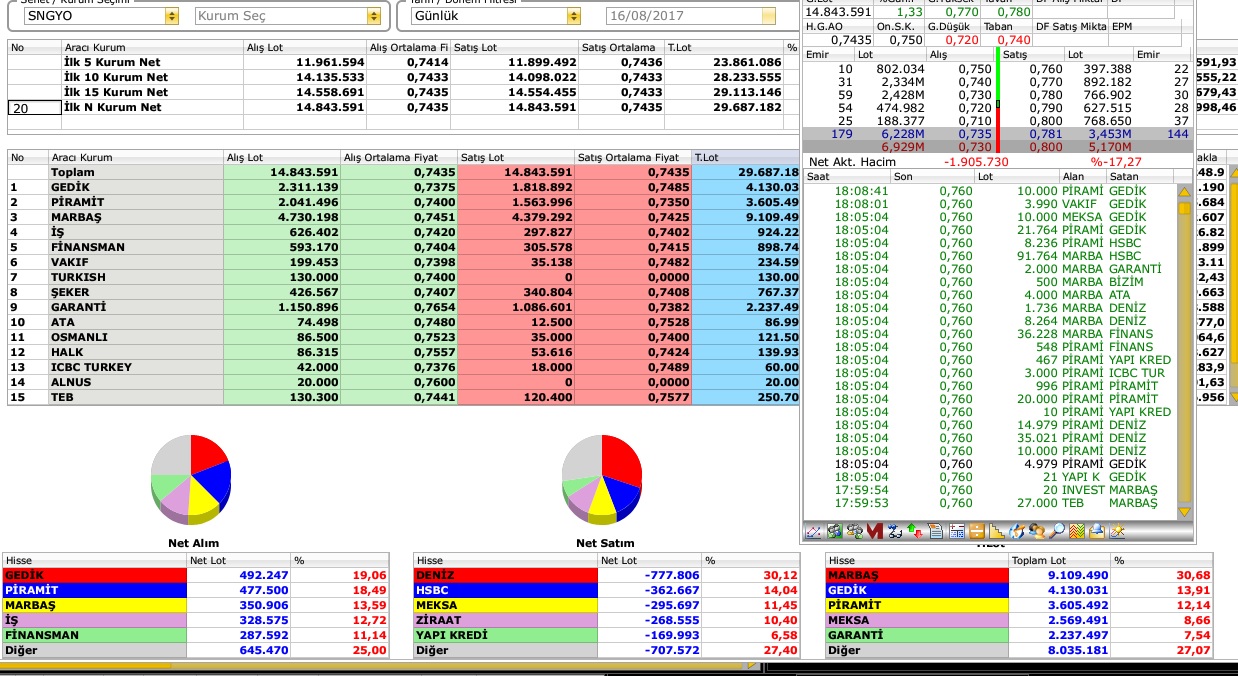The width and height of the screenshot is (1238, 676).
Task: Click trades list scrollbar down arrow
Action: coord(1185,512)
